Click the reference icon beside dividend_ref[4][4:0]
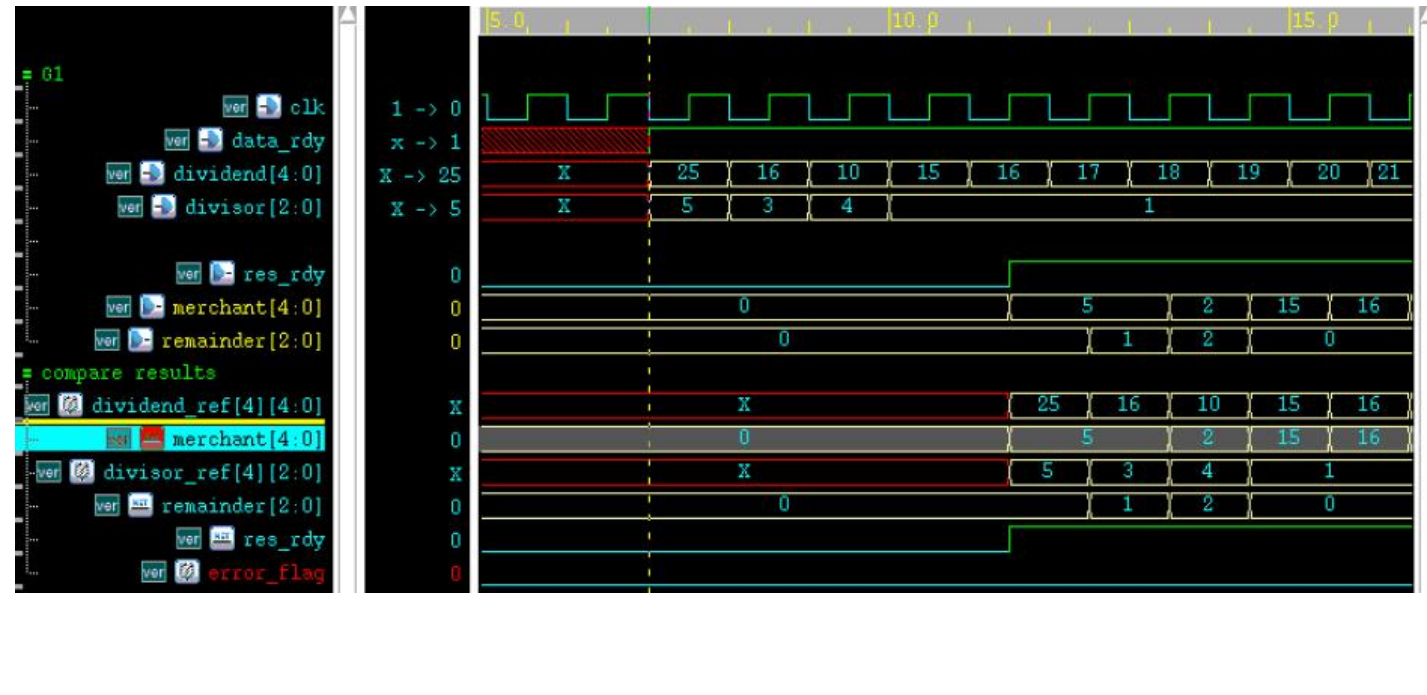The width and height of the screenshot is (1427, 695). coord(70,406)
